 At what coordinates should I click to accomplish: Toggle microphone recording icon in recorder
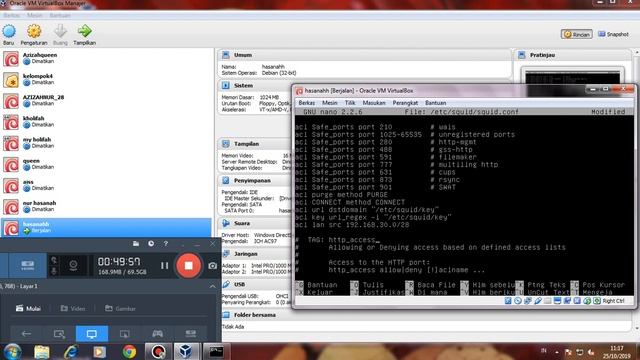coord(54,271)
